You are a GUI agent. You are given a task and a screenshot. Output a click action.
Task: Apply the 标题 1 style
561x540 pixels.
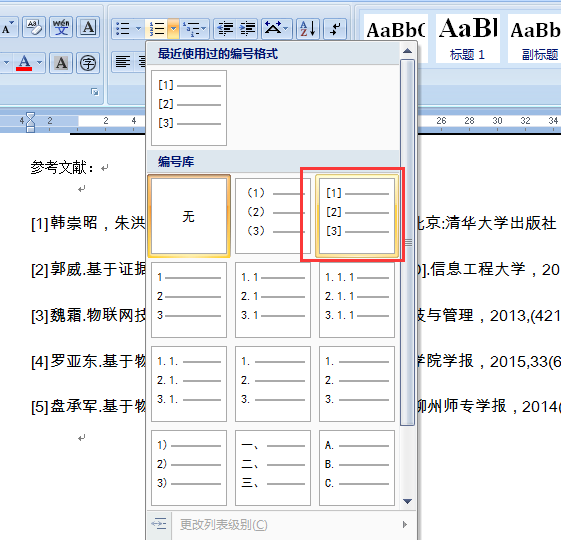tap(468, 39)
